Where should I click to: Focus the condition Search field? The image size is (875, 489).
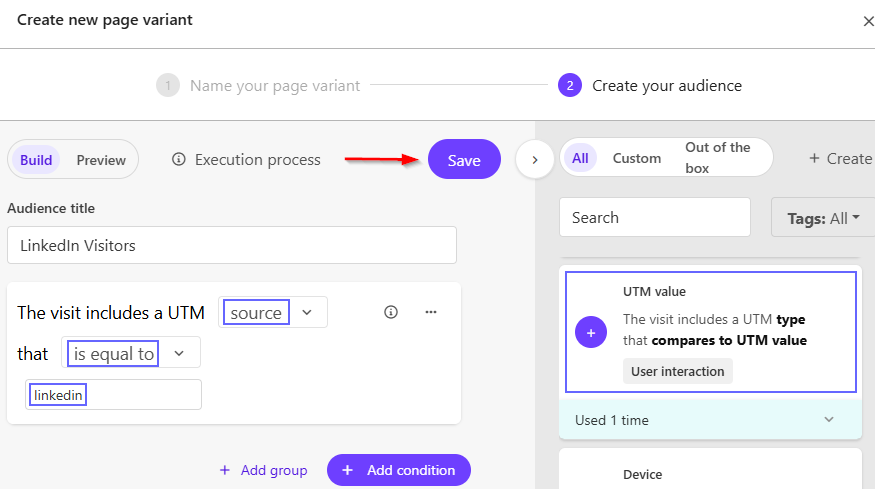coord(655,217)
